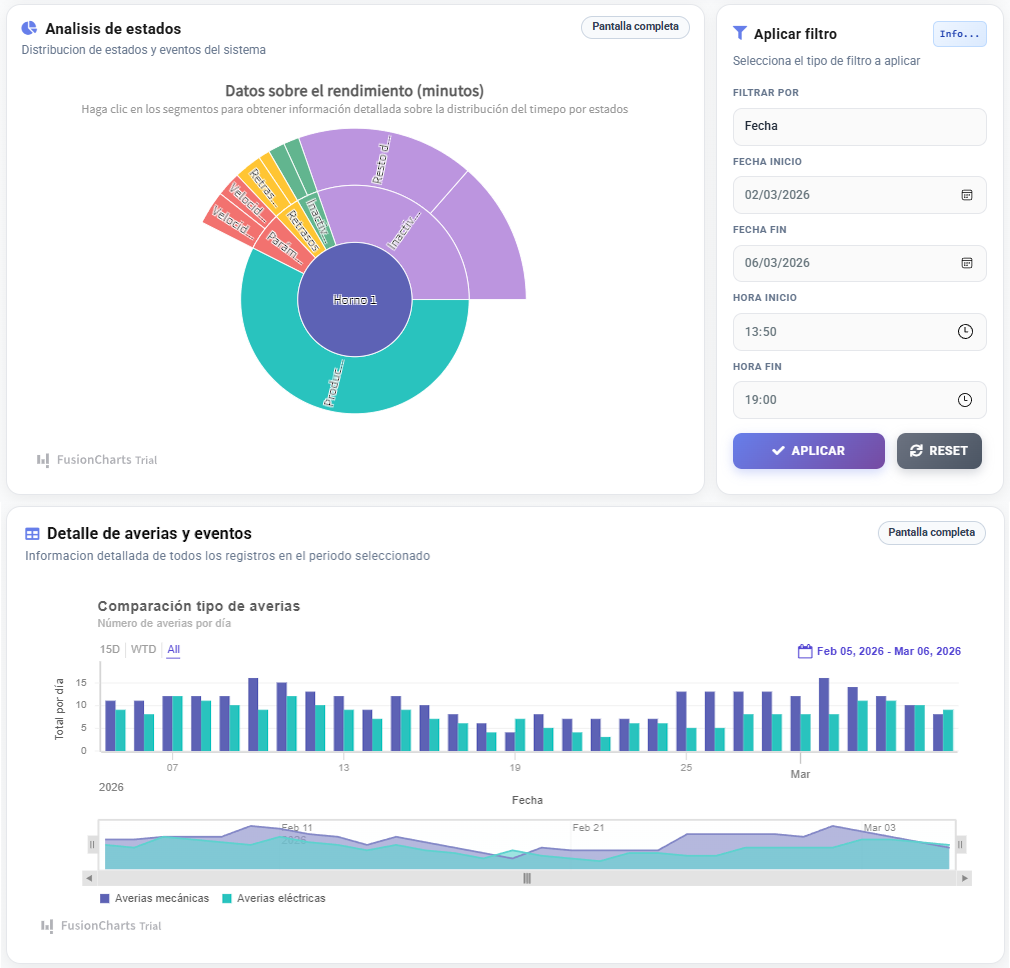
Task: Click the calendar icon beside the date range
Action: [805, 651]
